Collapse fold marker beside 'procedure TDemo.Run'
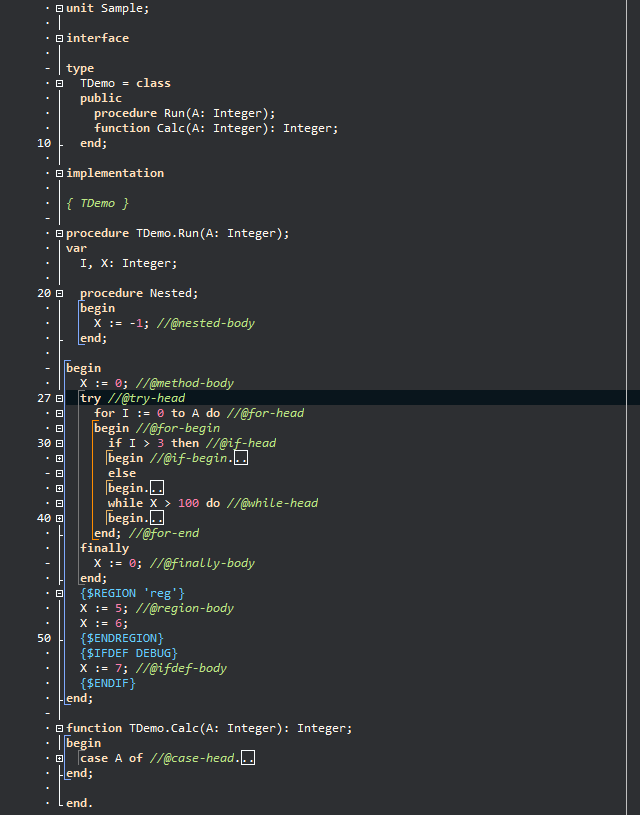This screenshot has height=815, width=640. coord(59,233)
